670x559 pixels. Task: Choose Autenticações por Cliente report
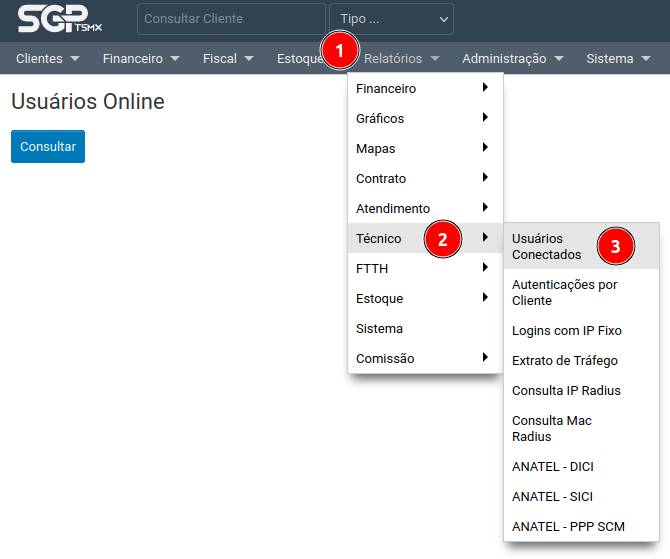(564, 292)
